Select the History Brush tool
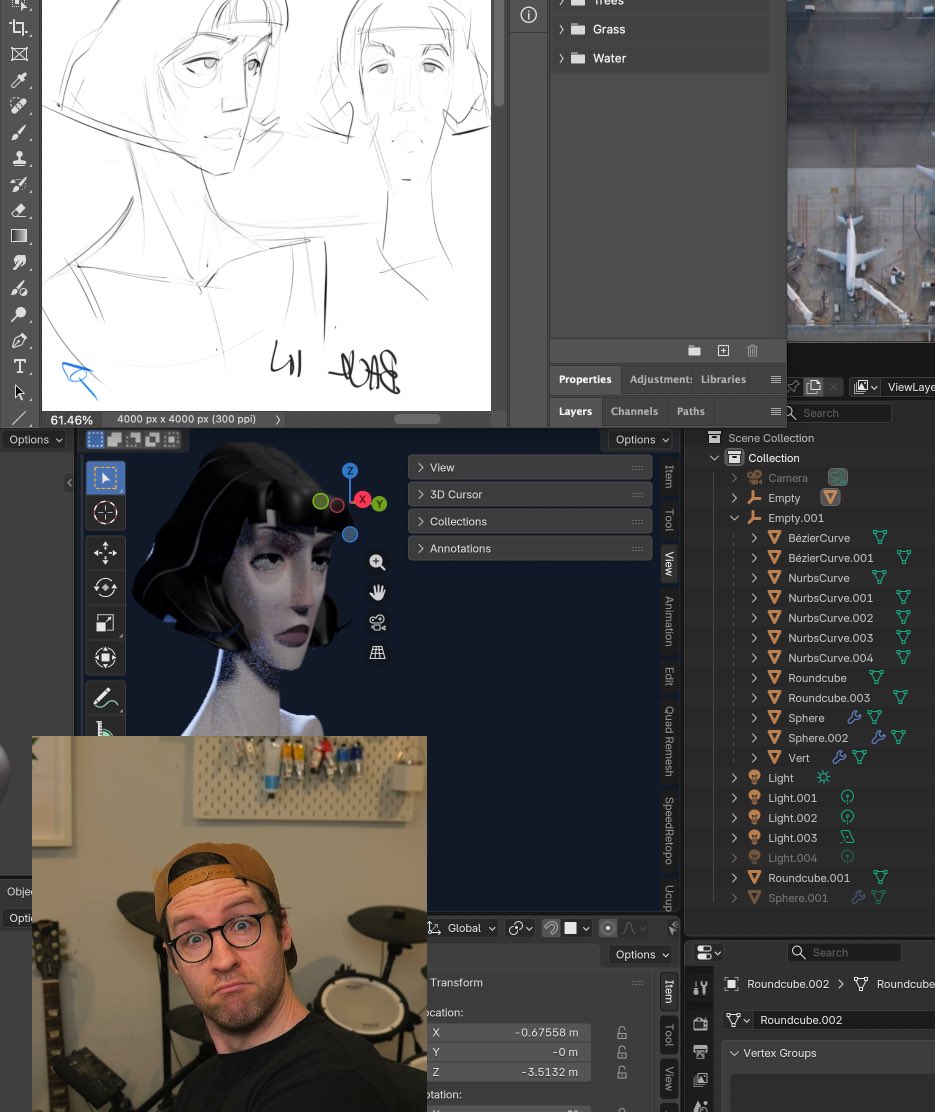Screen dimensions: 935x1112 click(x=19, y=184)
